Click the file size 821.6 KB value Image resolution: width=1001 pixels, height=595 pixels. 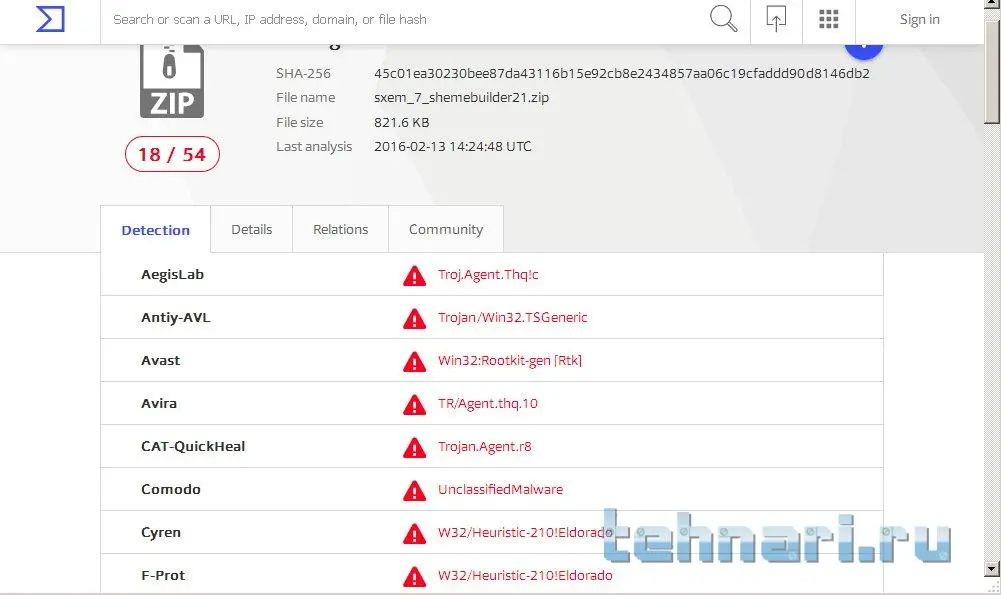pyautogui.click(x=402, y=122)
